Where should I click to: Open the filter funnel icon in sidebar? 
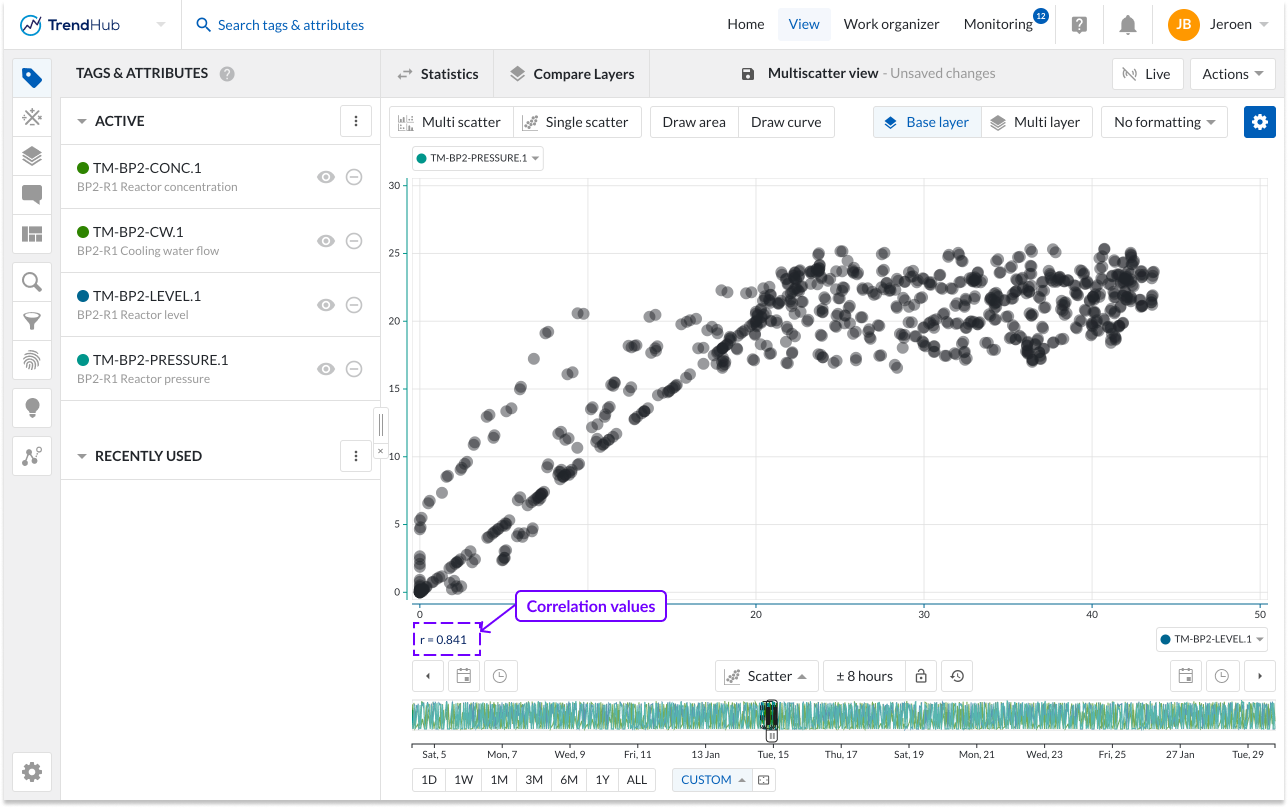[x=32, y=321]
